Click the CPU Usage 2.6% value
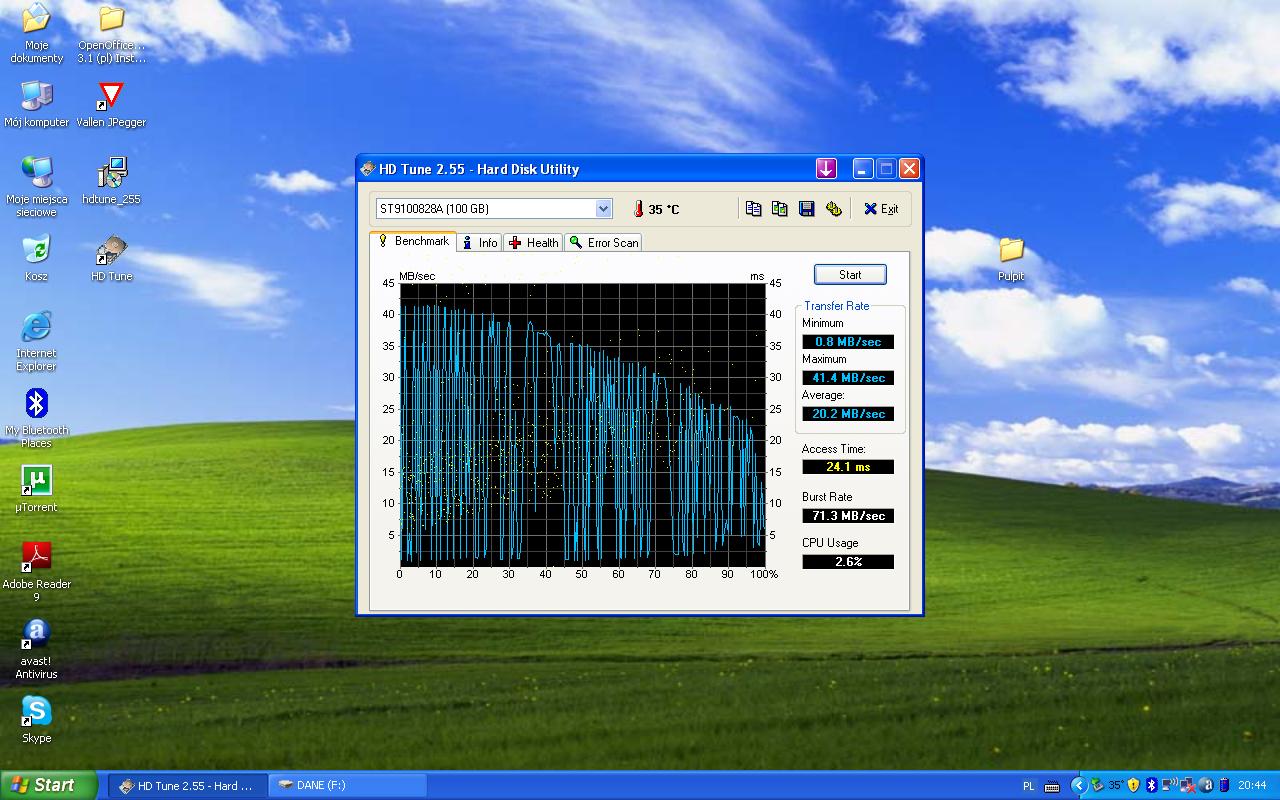This screenshot has height=800, width=1280. [x=848, y=562]
